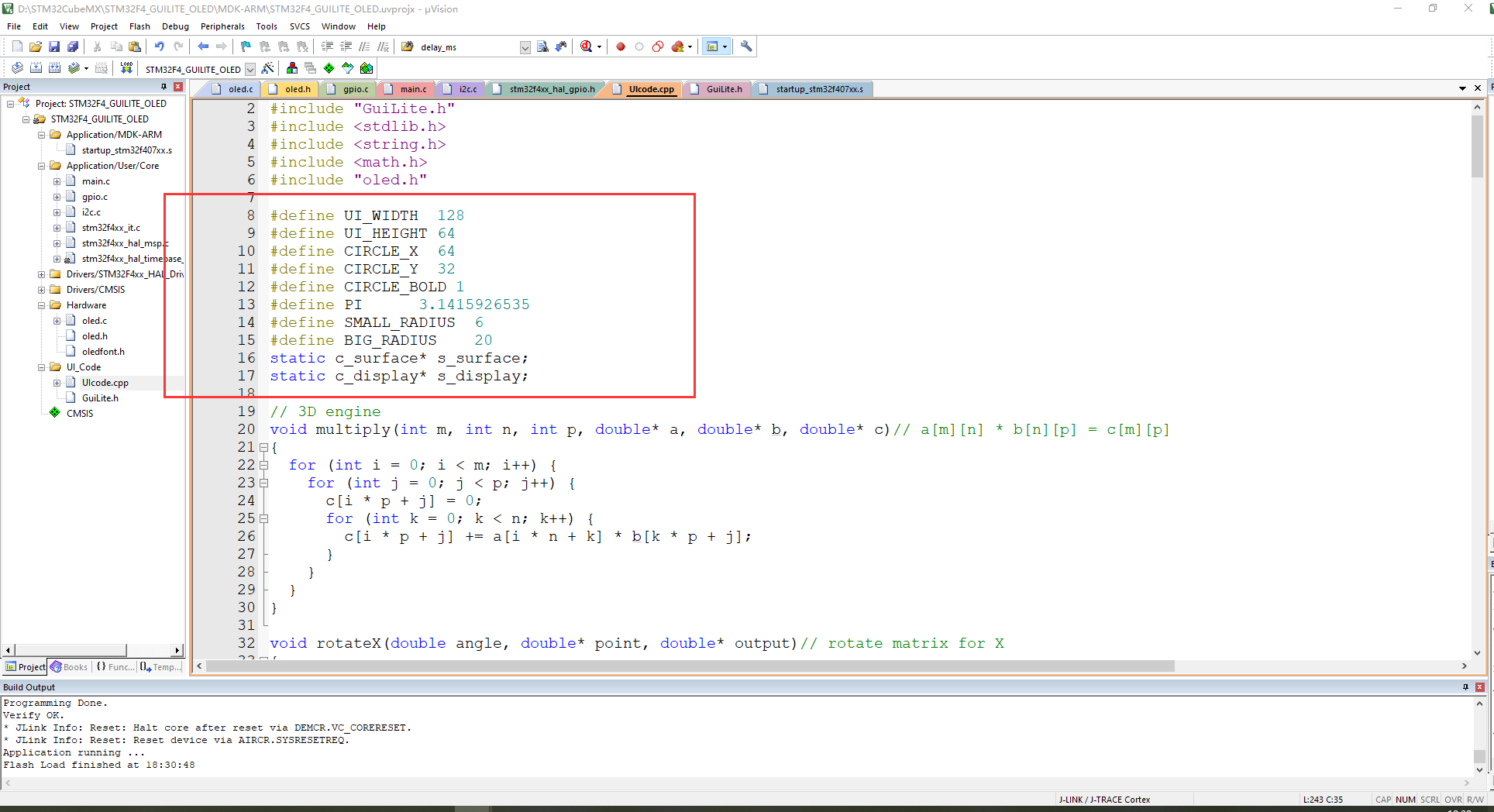
Task: Disable all breakpoints
Action: 657,46
